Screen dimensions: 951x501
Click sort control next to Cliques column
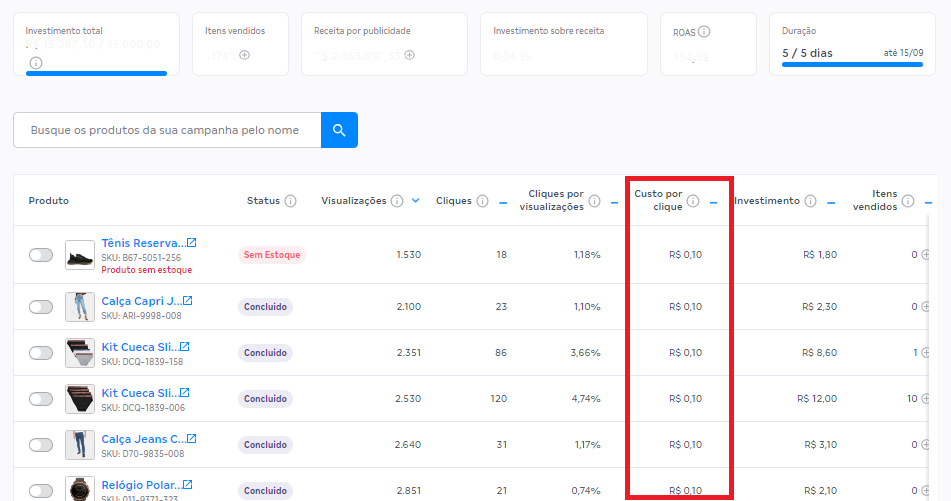tap(502, 201)
